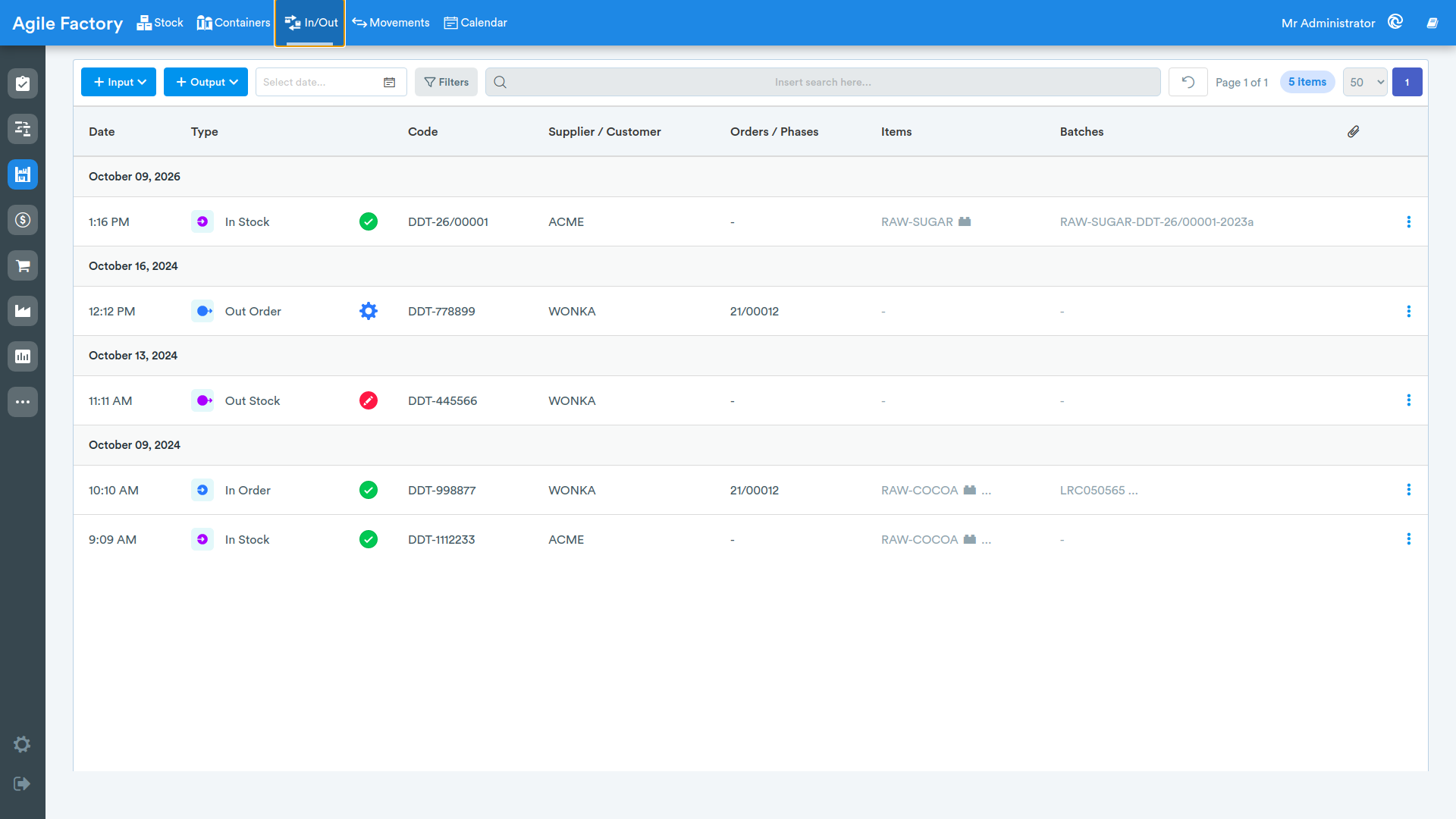Switch to the Stock tab
Image resolution: width=1456 pixels, height=819 pixels.
(x=160, y=23)
